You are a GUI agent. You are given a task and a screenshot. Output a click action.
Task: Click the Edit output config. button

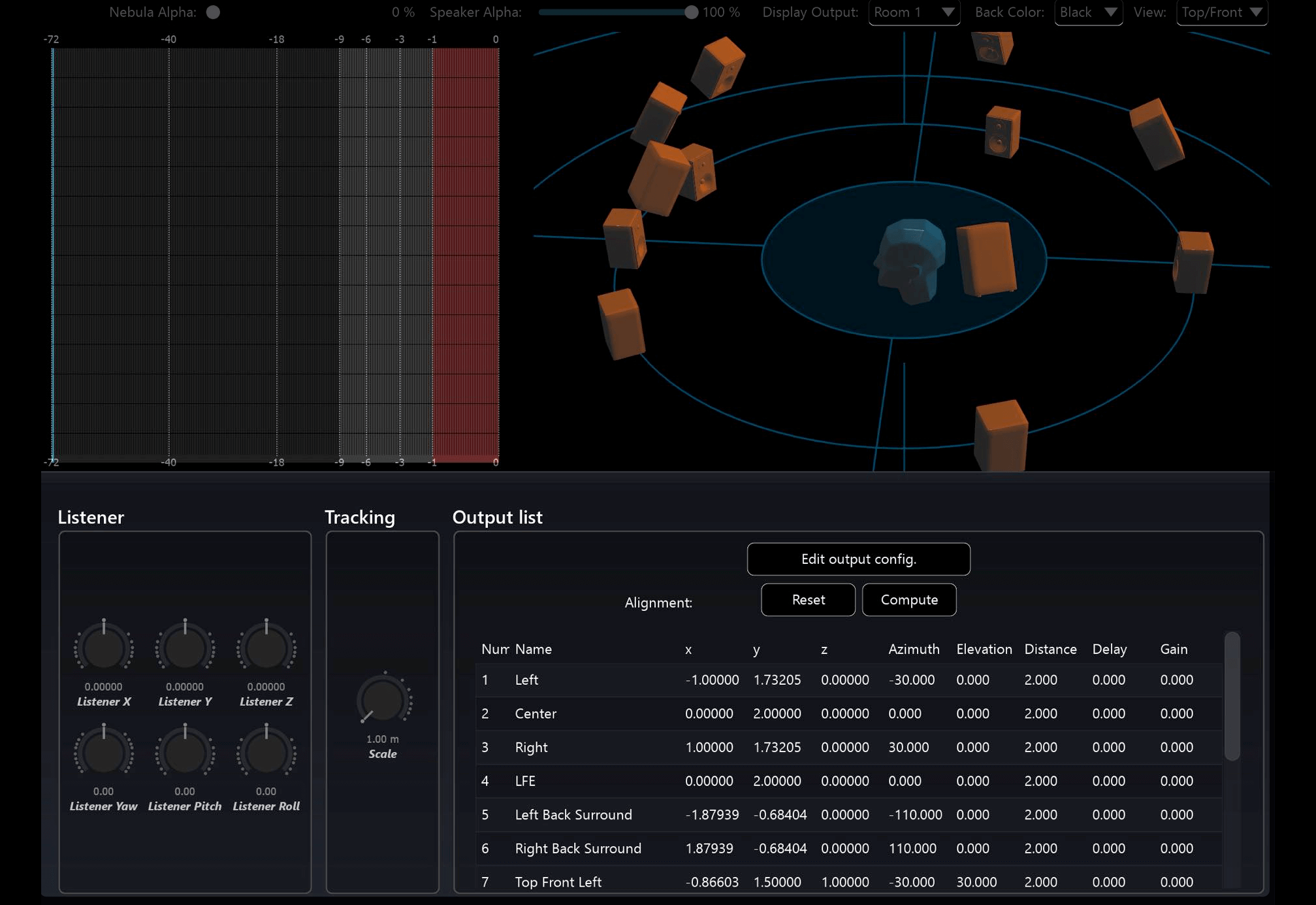858,559
